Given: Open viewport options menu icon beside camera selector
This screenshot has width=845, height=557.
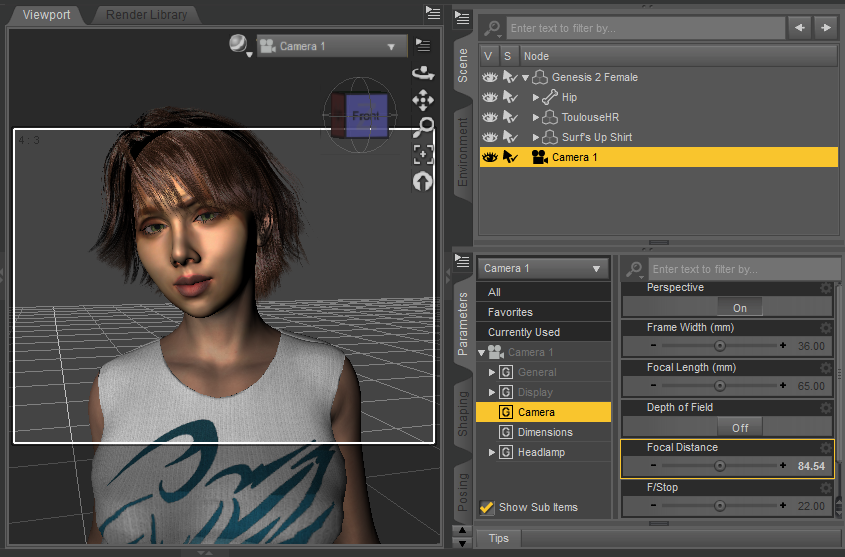Looking at the screenshot, I should click(423, 45).
